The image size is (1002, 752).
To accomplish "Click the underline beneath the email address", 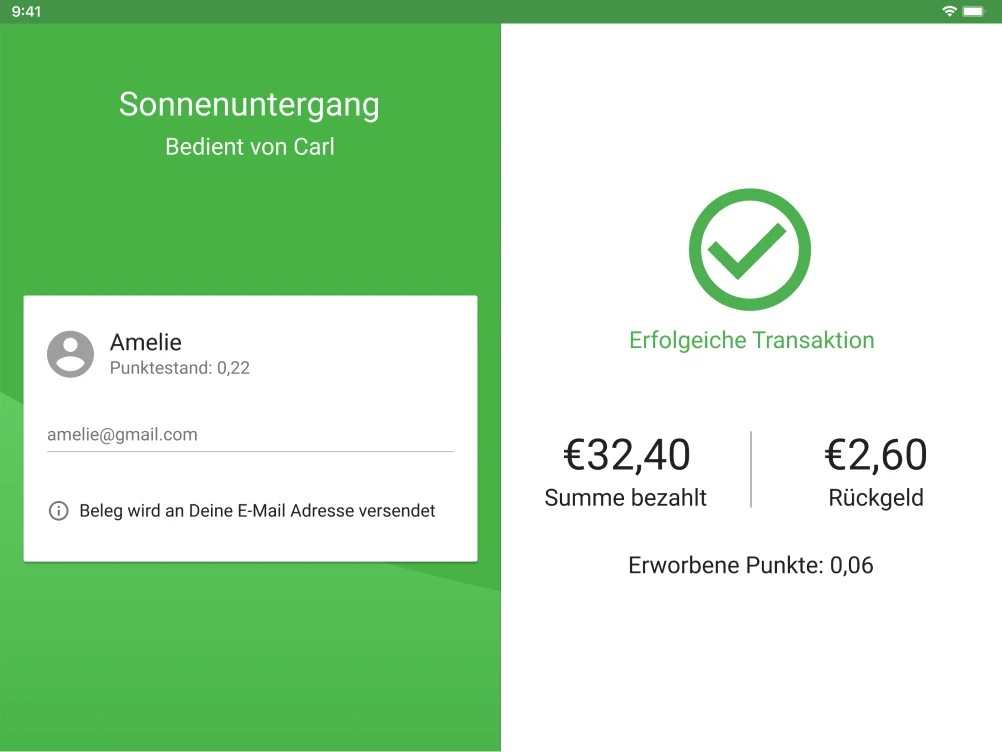I will point(250,450).
